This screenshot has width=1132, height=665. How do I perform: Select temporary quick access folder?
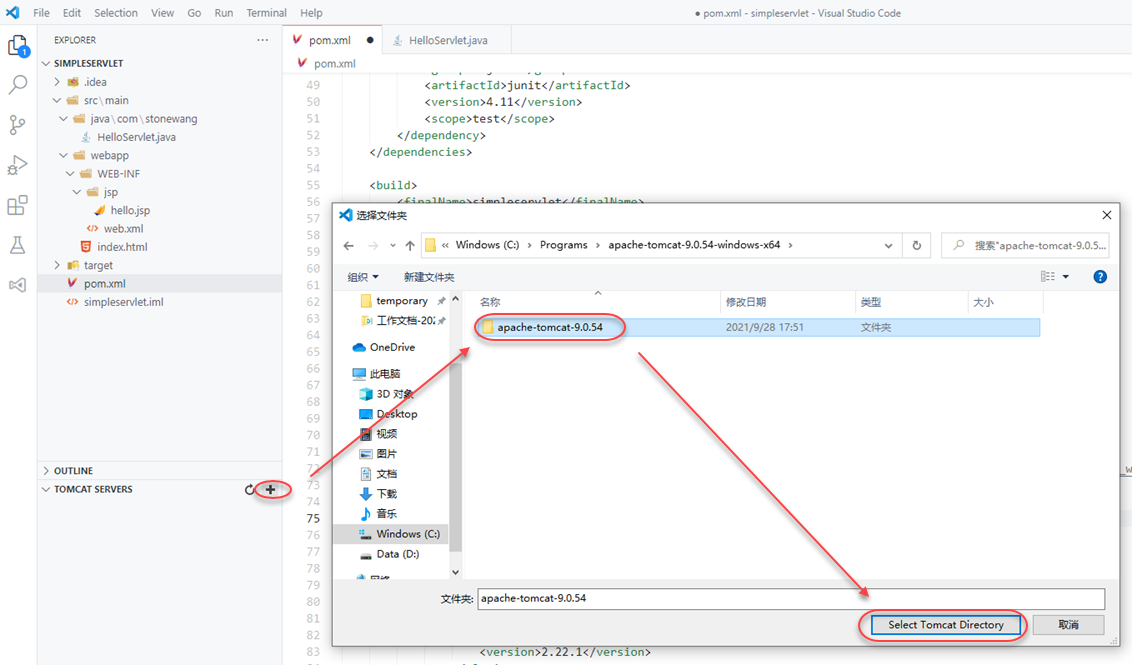394,300
